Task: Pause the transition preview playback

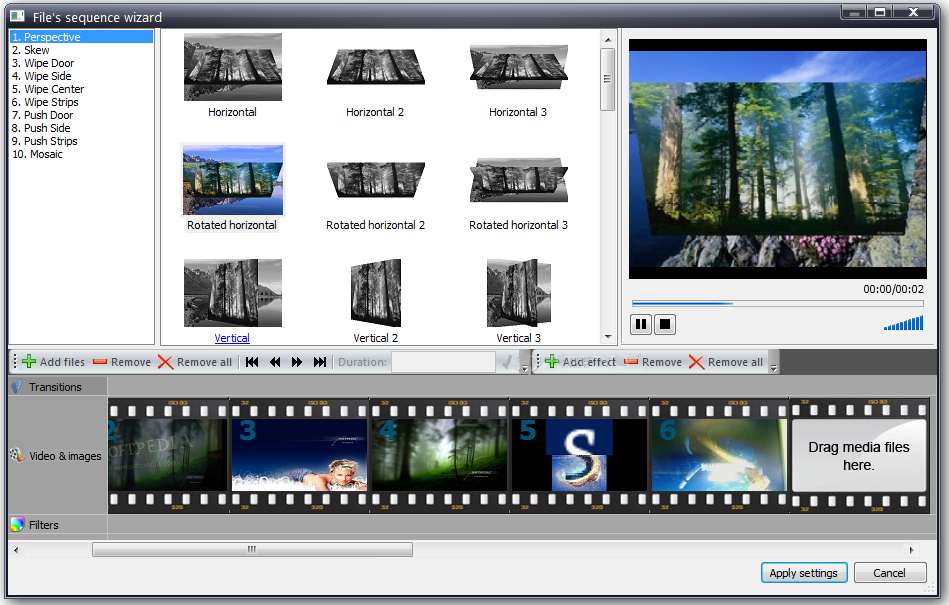Action: coord(639,324)
